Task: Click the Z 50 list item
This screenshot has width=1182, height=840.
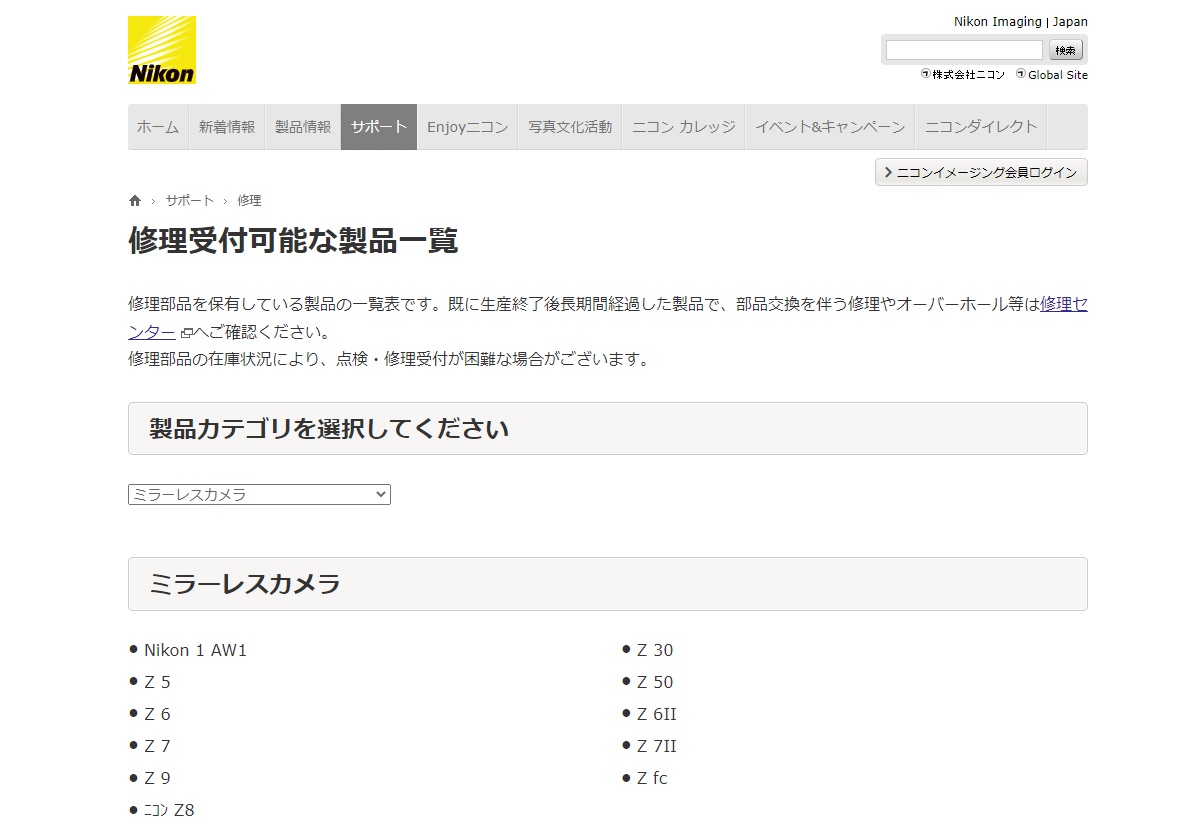Action: pyautogui.click(x=655, y=682)
